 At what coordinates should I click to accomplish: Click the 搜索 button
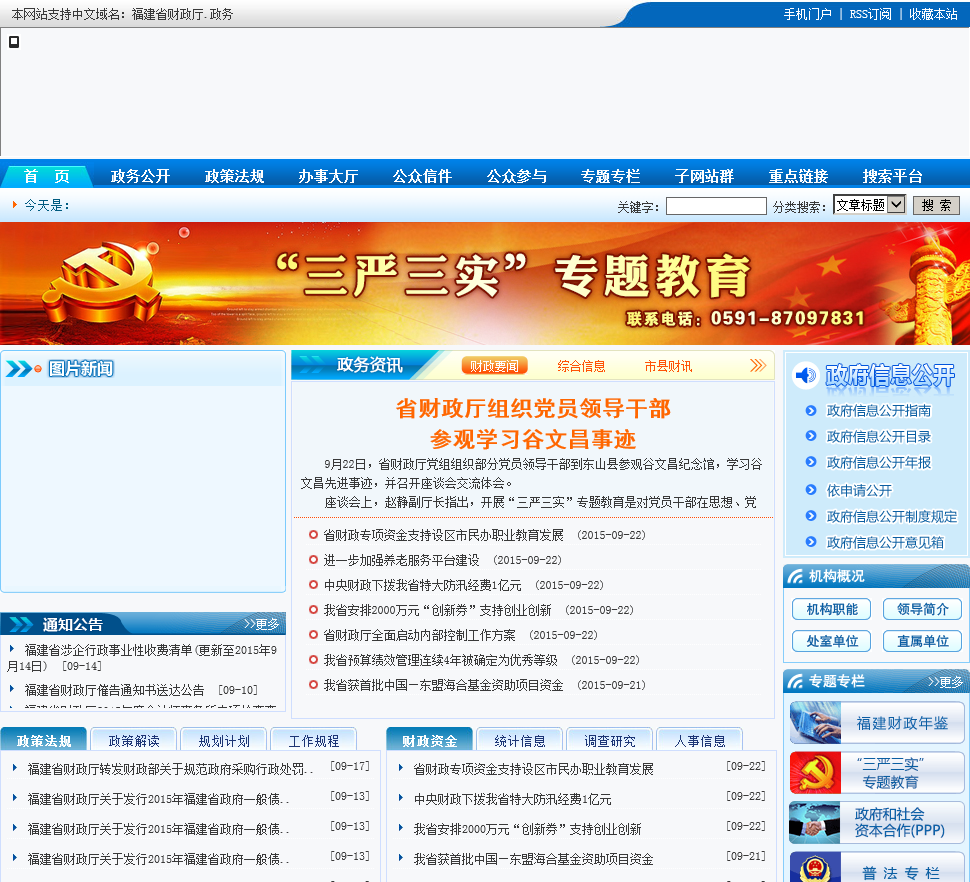(x=936, y=205)
